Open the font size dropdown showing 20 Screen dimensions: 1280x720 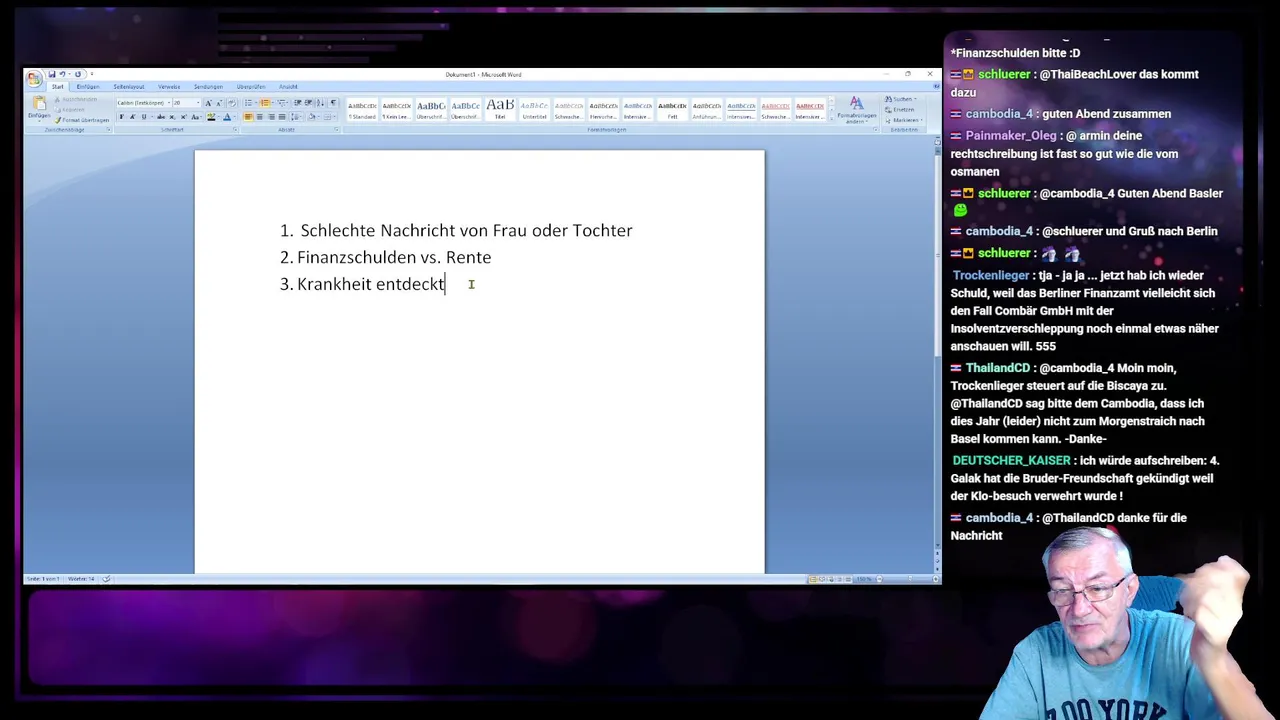[x=187, y=103]
